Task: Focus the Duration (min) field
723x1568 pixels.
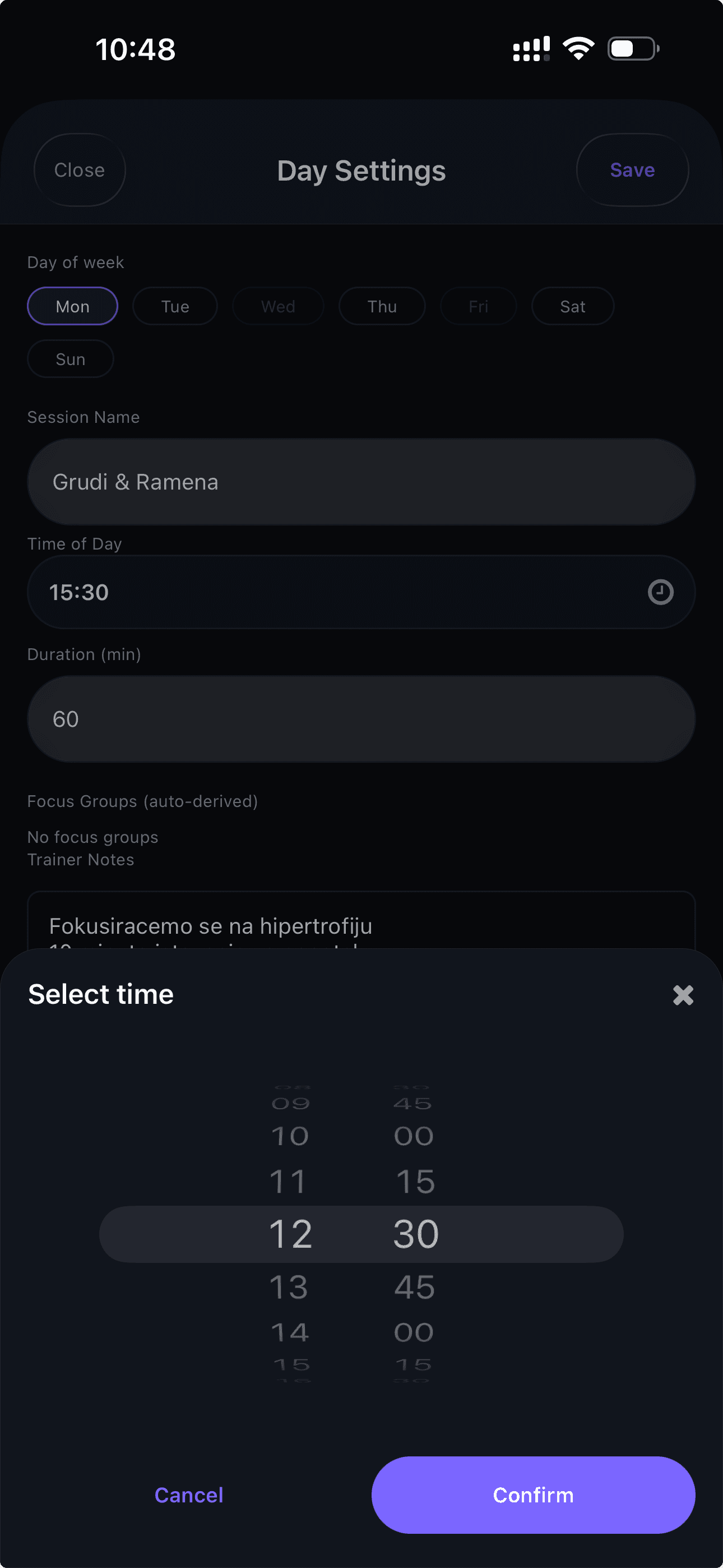Action: click(x=361, y=719)
